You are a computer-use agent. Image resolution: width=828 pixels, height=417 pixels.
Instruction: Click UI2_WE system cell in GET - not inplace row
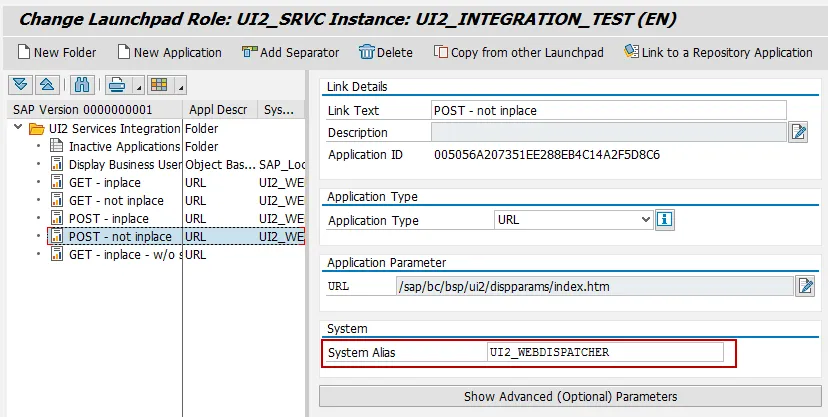(281, 201)
